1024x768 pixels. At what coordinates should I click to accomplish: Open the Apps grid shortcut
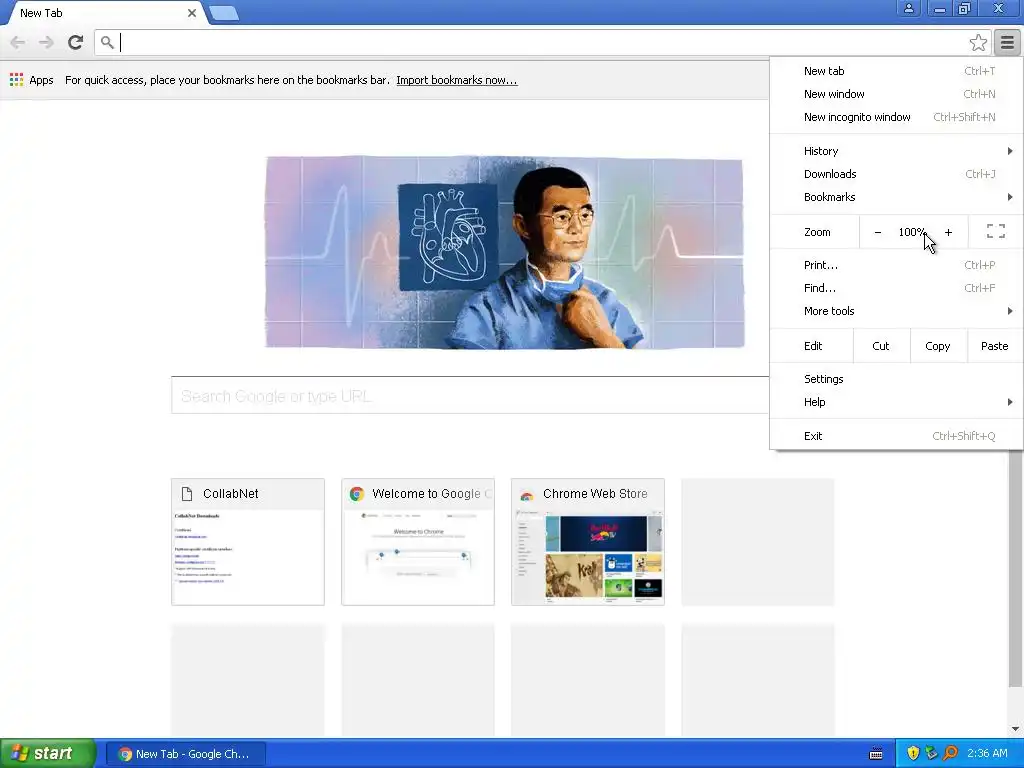(x=32, y=80)
